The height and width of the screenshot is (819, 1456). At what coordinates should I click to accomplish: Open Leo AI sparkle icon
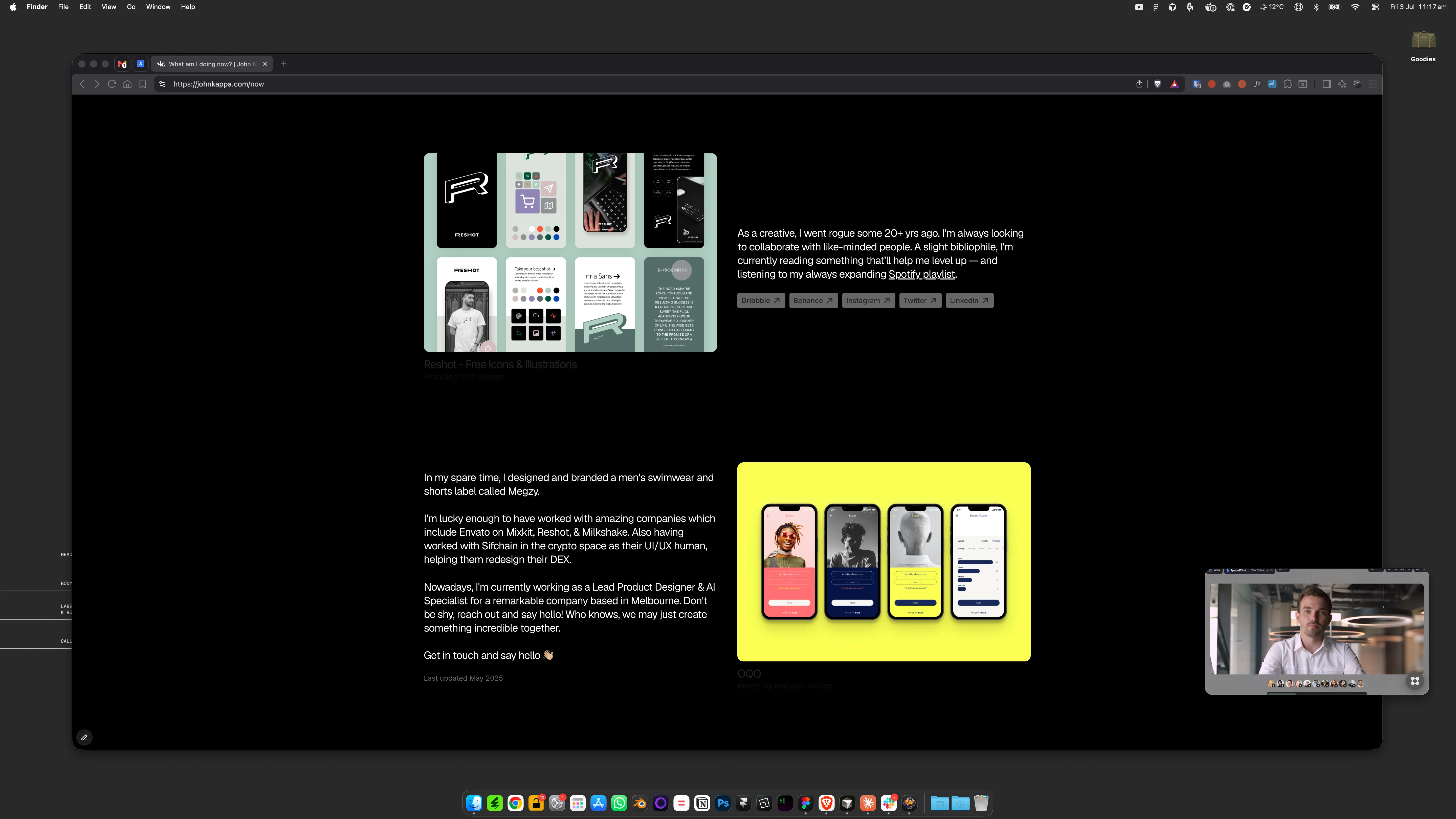[1342, 84]
